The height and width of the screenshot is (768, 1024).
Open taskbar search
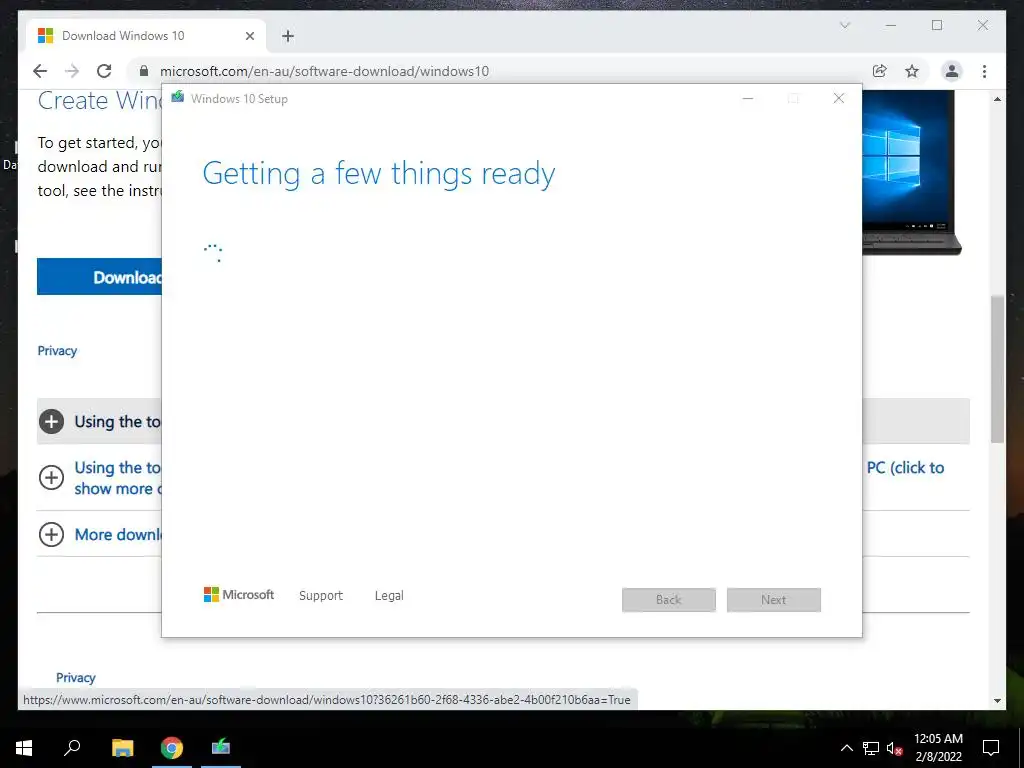pos(72,748)
